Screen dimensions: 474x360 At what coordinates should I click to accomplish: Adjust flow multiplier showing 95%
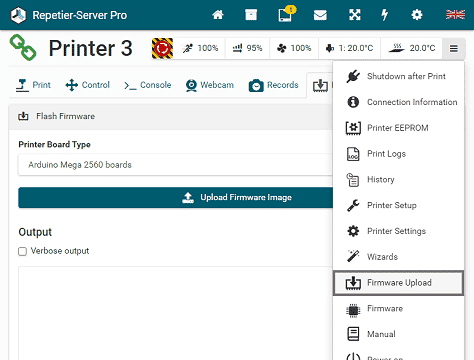coord(247,48)
